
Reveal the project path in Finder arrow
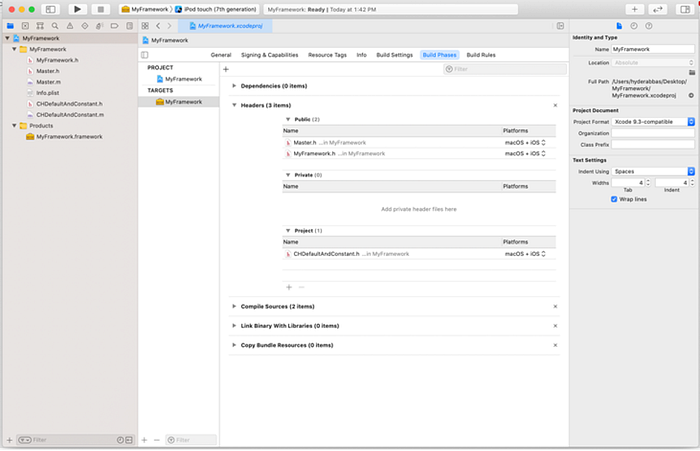691,96
